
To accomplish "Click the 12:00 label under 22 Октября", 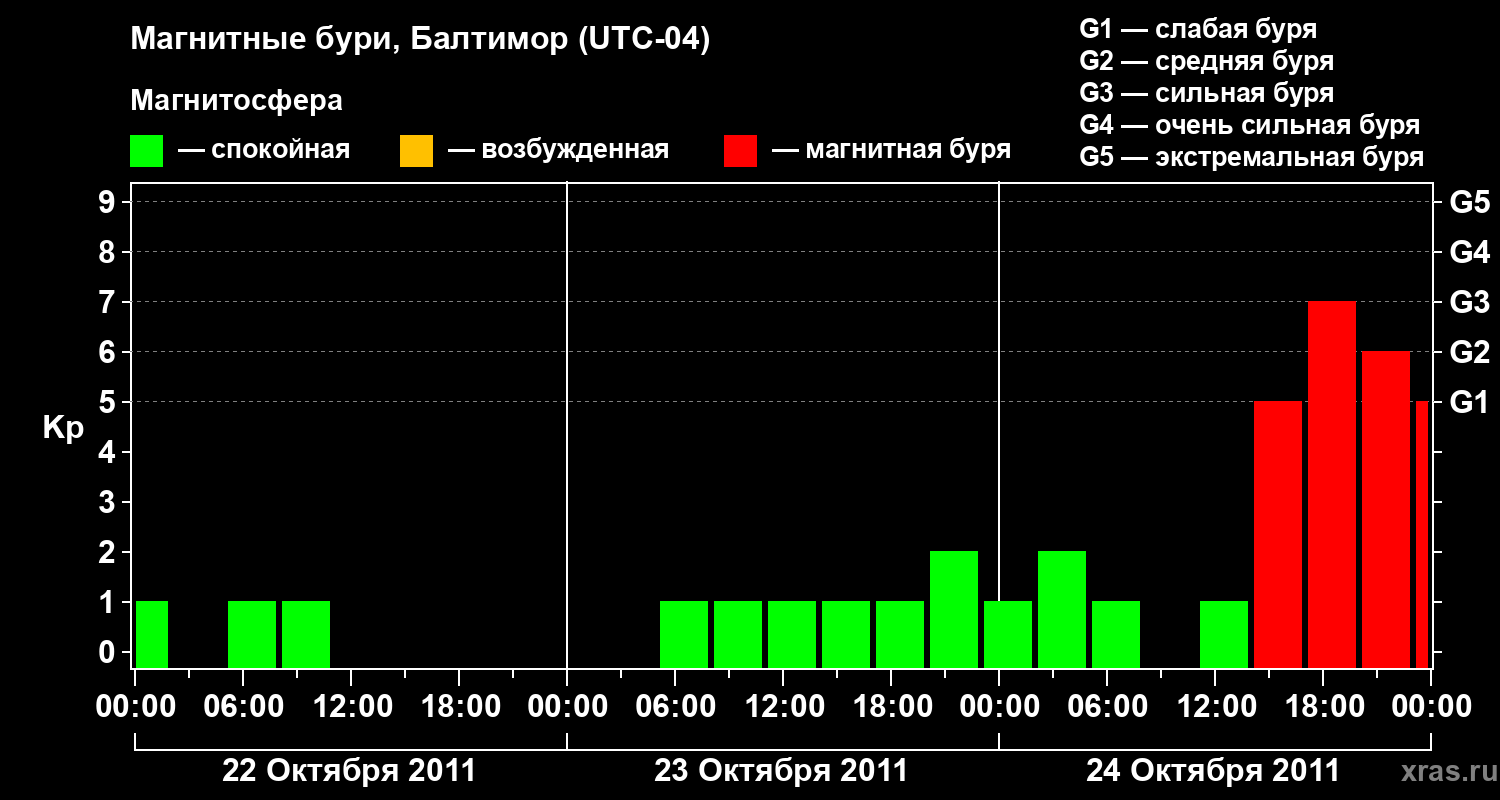I will tap(351, 707).
